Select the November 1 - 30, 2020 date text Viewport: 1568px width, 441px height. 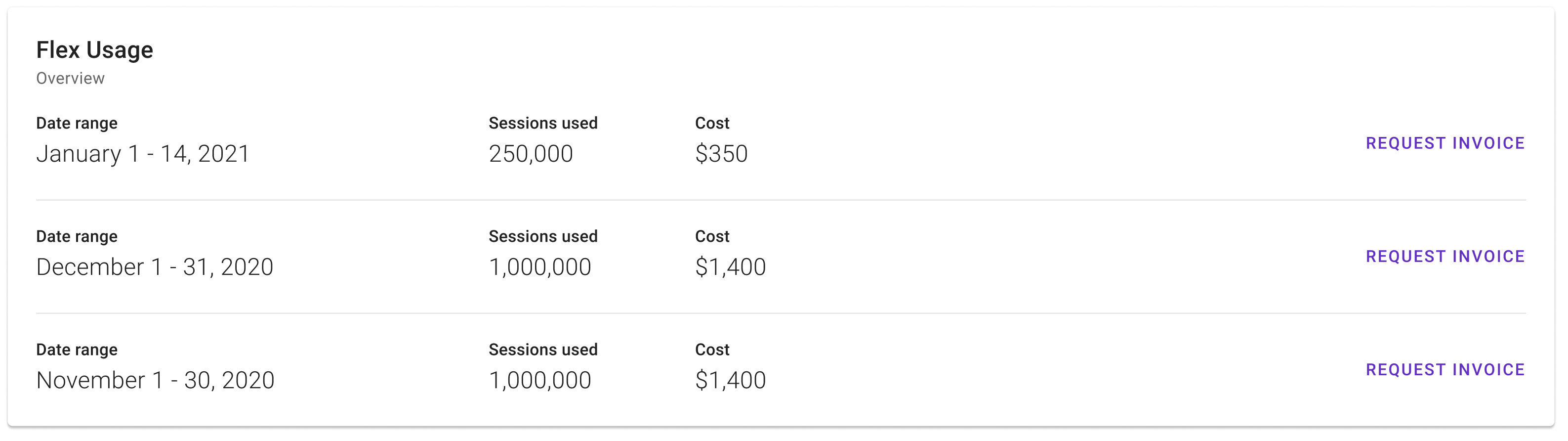155,380
